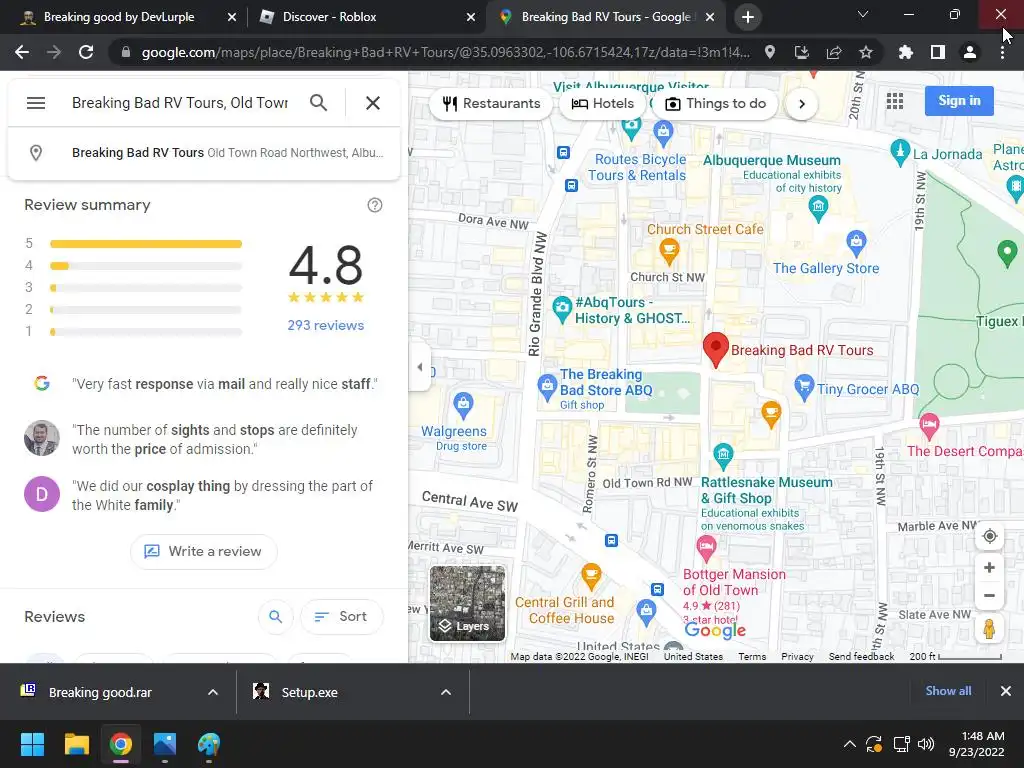This screenshot has width=1024, height=768.
Task: Filter map by Restaurants chip
Action: point(491,103)
